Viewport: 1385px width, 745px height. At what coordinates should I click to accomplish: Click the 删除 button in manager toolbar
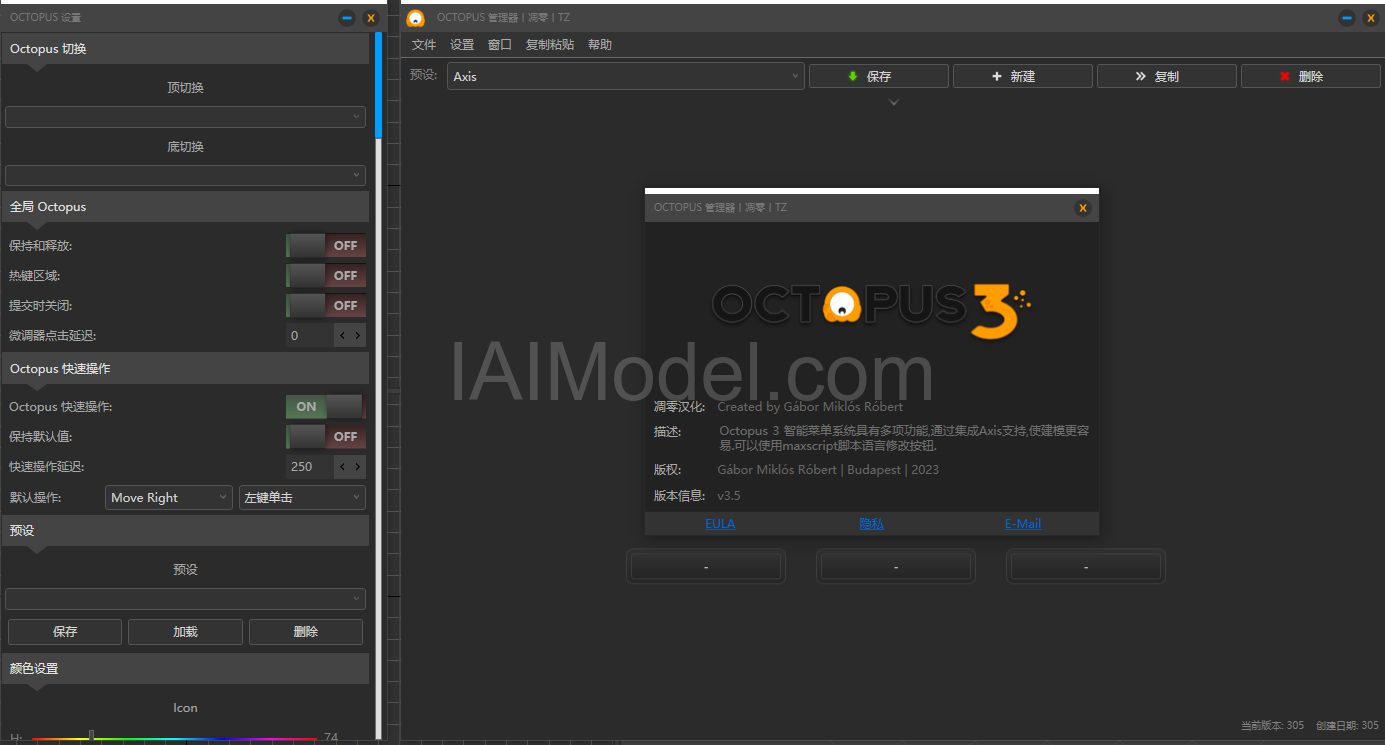[1311, 76]
